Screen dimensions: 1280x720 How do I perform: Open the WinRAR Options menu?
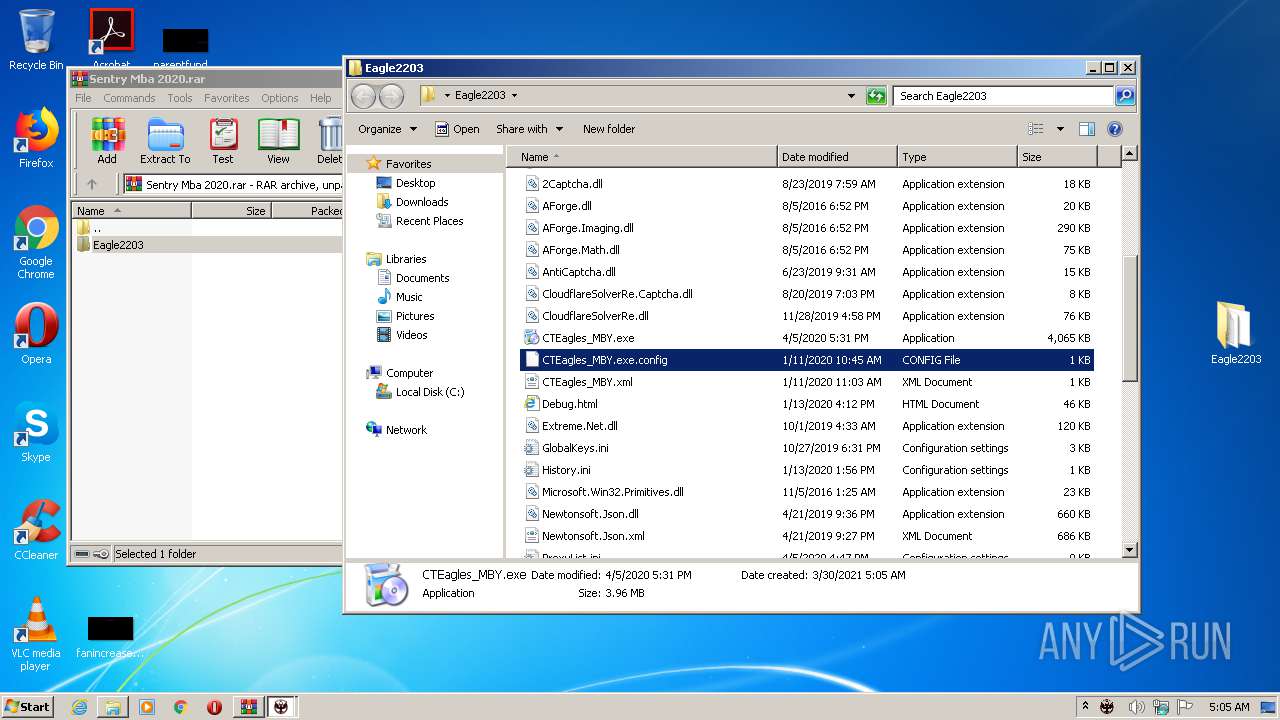280,98
